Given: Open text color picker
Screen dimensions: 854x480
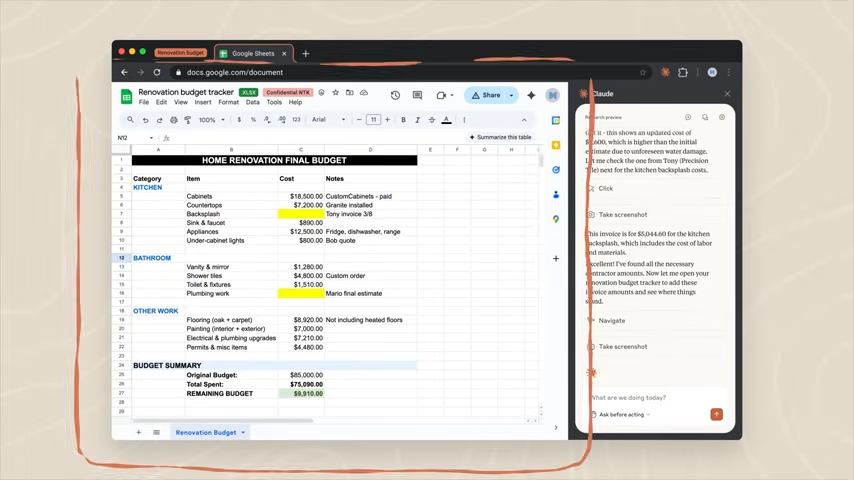Looking at the screenshot, I should 446,120.
